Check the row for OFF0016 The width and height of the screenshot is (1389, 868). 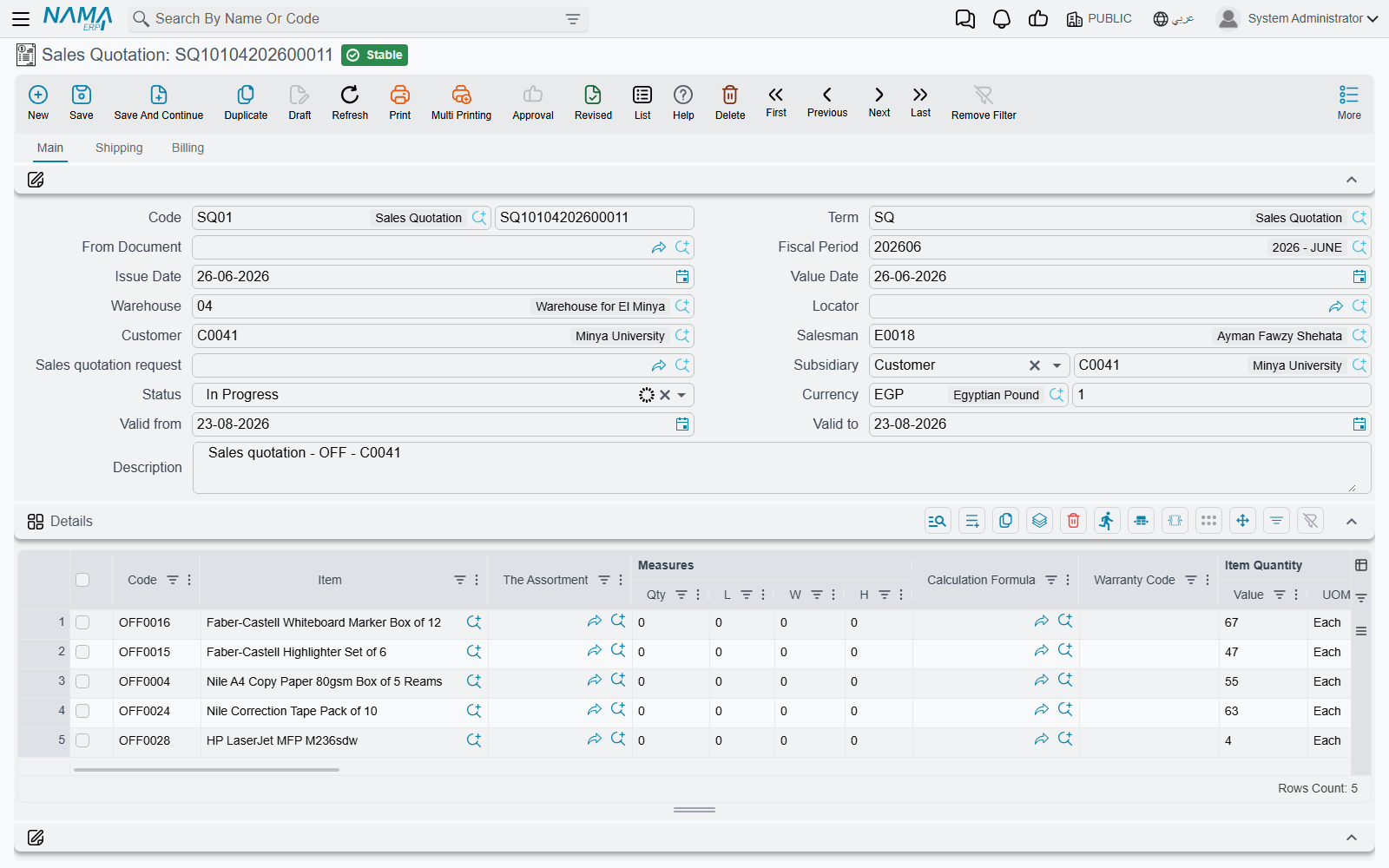[82, 622]
